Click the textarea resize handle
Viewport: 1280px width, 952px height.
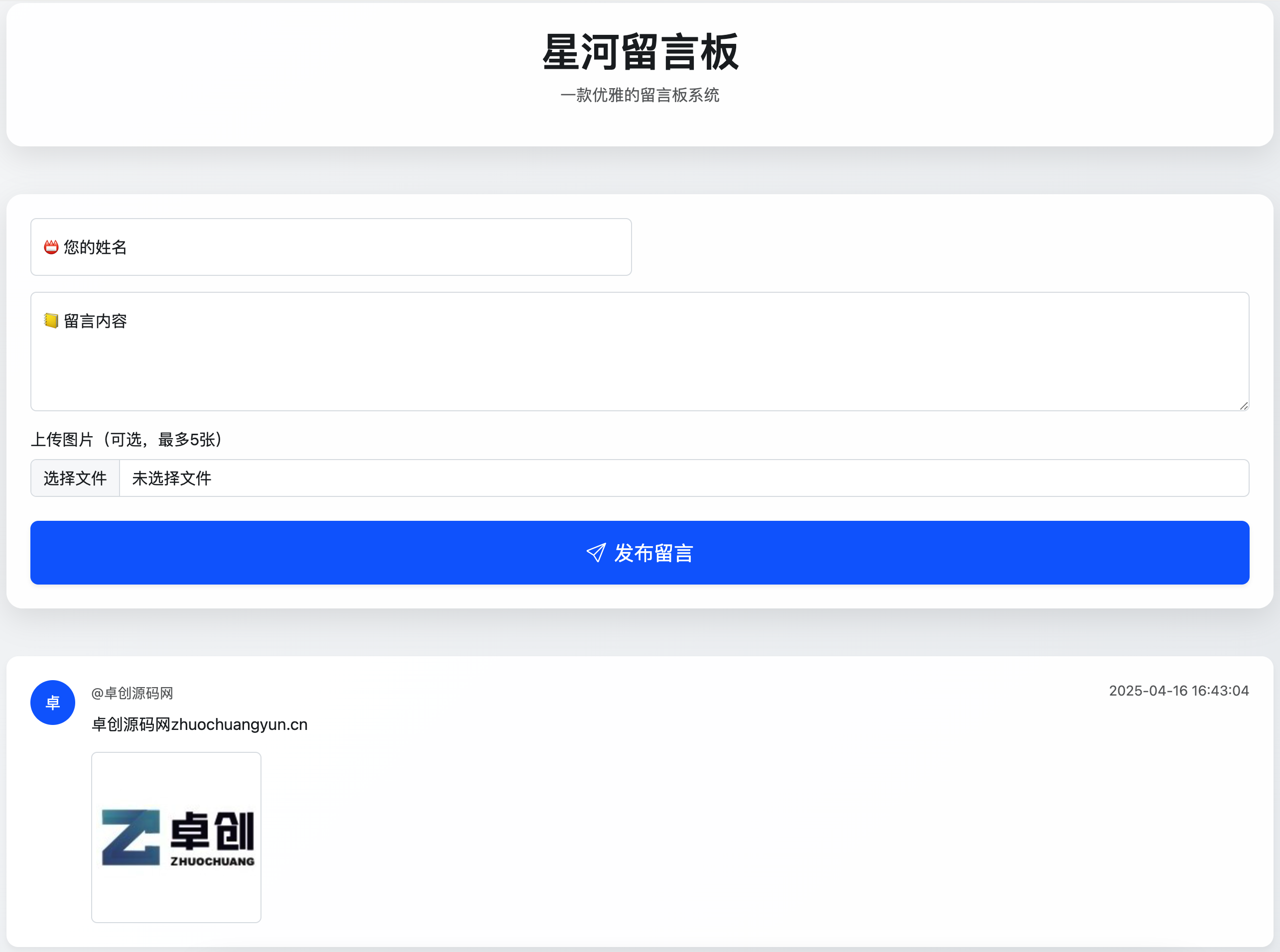1244,406
